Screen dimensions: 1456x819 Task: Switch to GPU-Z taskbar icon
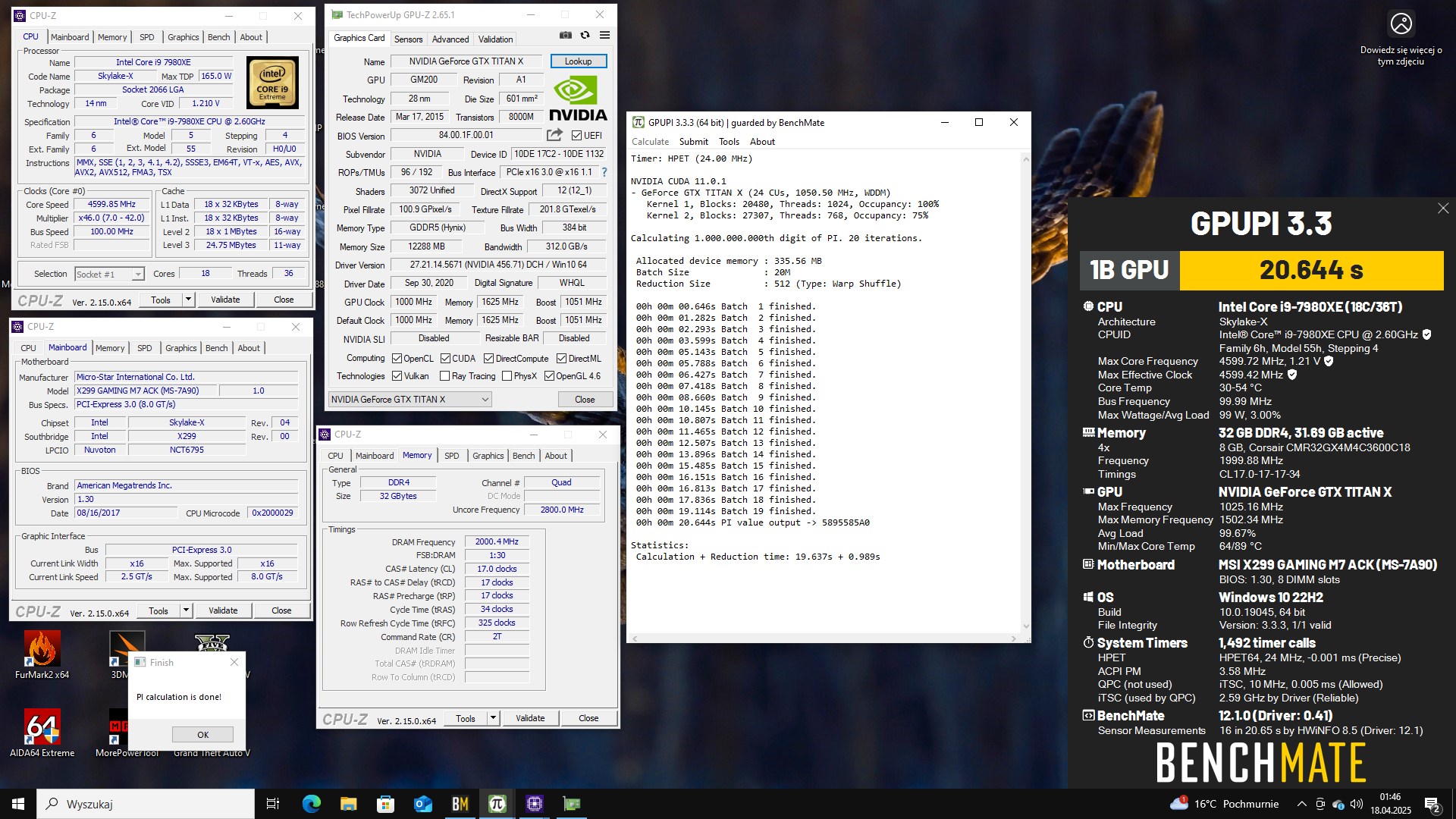pos(571,804)
